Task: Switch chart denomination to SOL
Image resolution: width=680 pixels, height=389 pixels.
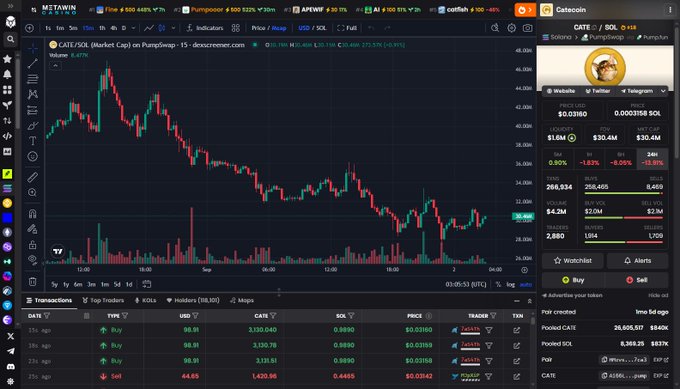Action: pos(321,28)
